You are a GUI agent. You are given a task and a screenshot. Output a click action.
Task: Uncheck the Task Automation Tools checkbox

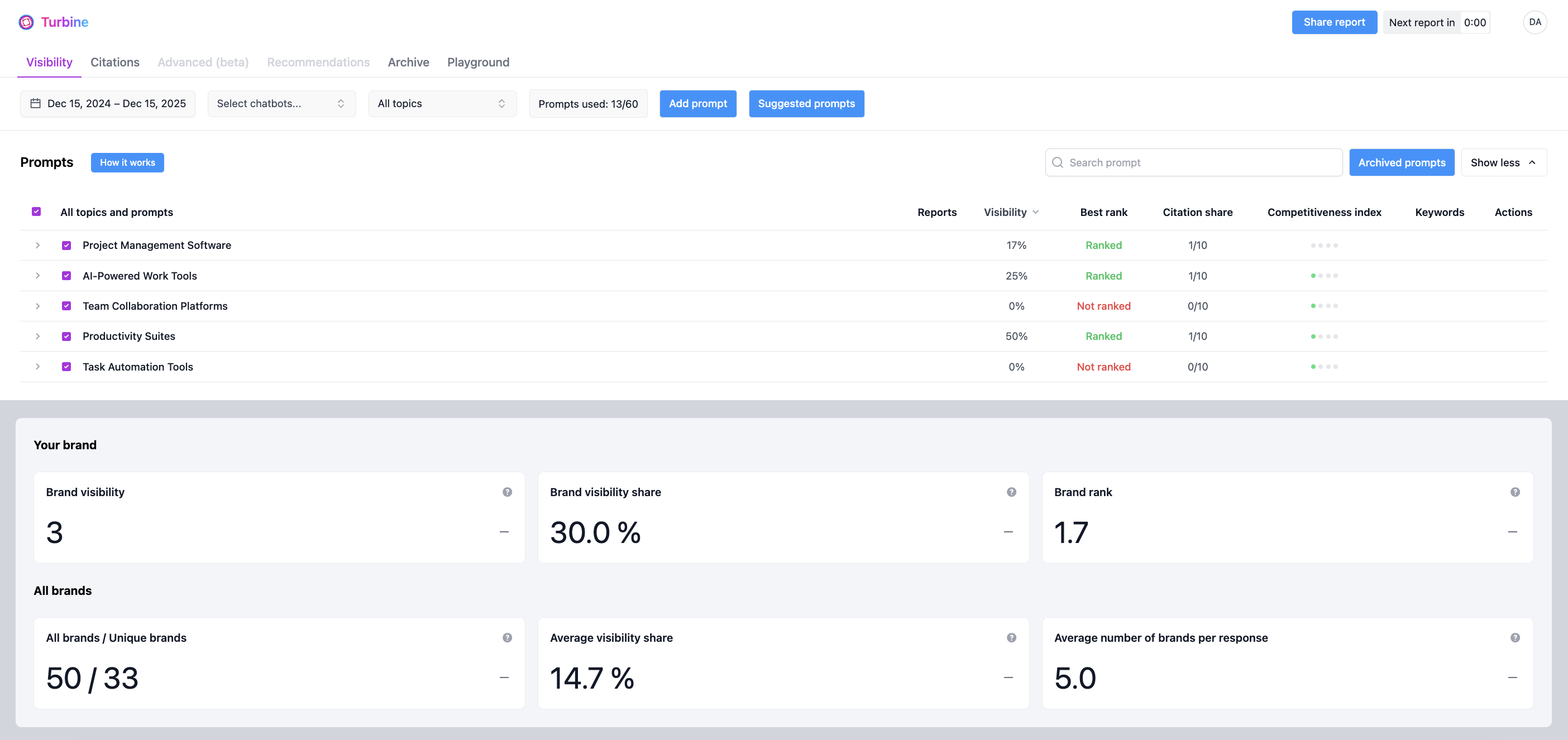click(66, 367)
